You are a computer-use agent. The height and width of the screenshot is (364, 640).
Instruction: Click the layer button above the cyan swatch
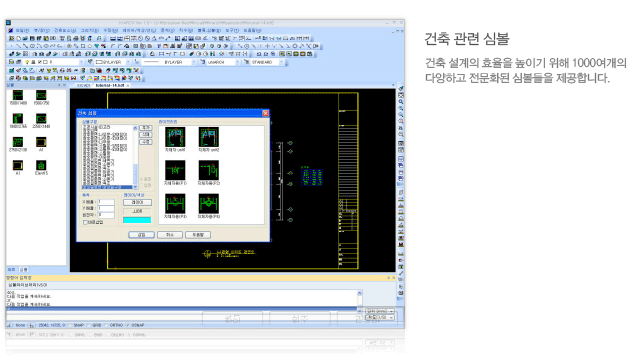pos(137,202)
